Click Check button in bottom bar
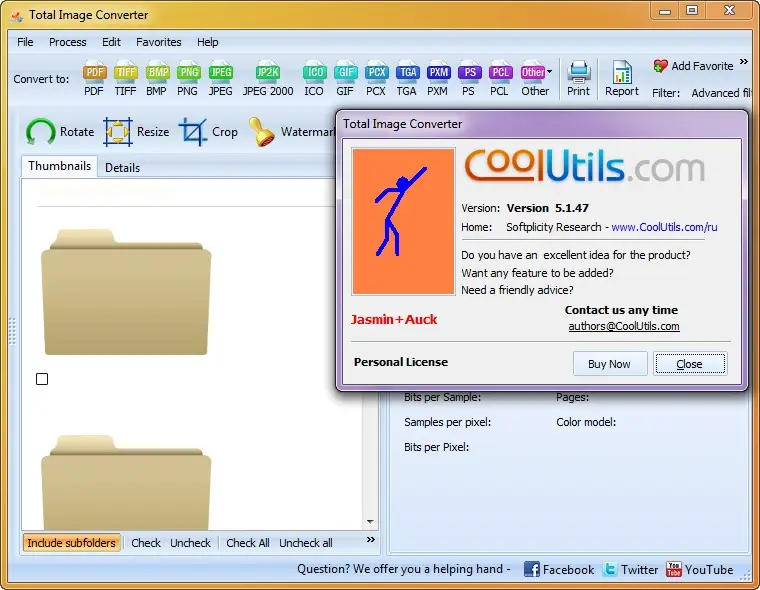The width and height of the screenshot is (760, 590). (x=145, y=543)
